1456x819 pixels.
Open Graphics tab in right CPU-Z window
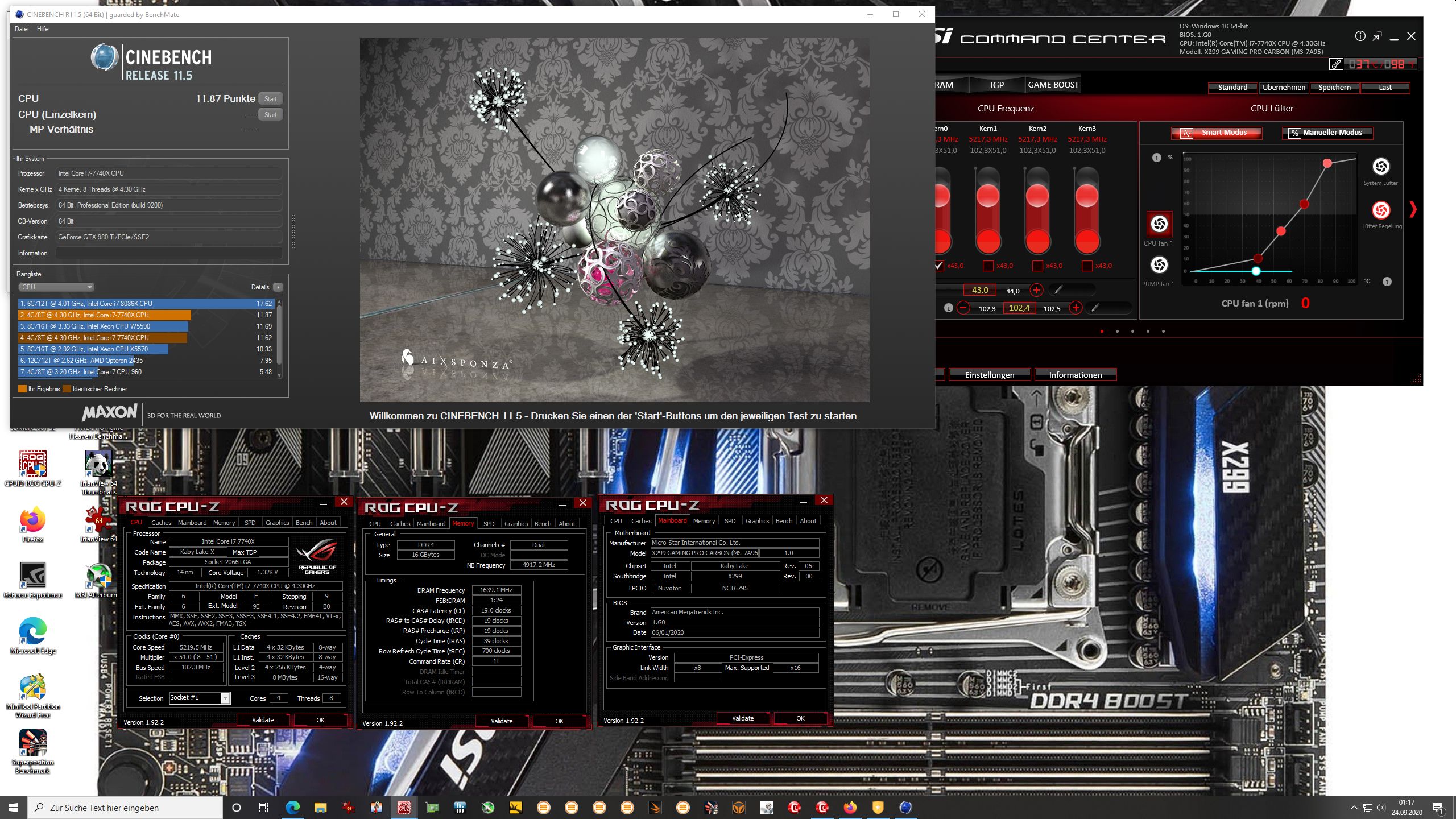757,521
